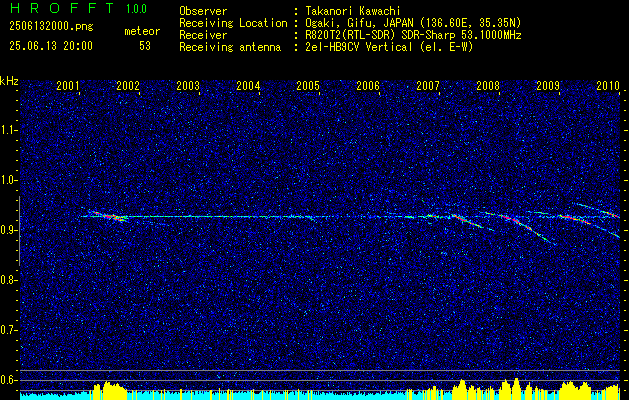629x400 pixels.
Task: Click the meteor count label
Action: (x=142, y=31)
